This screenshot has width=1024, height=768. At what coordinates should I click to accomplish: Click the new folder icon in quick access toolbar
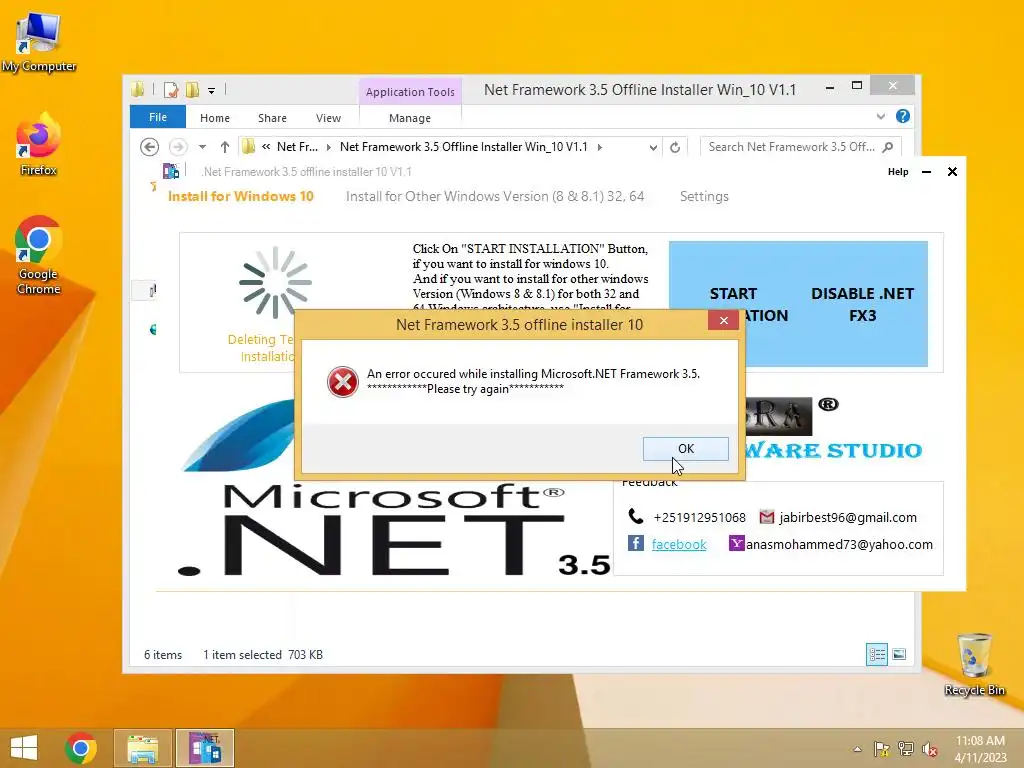click(193, 89)
